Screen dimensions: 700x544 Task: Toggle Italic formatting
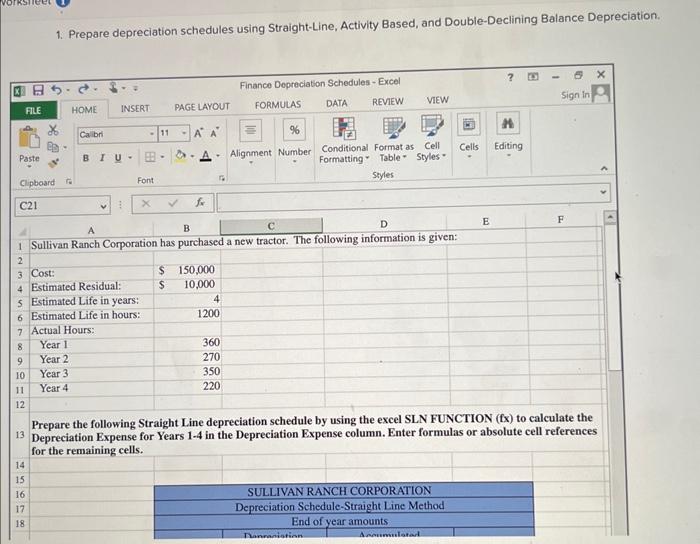point(102,158)
